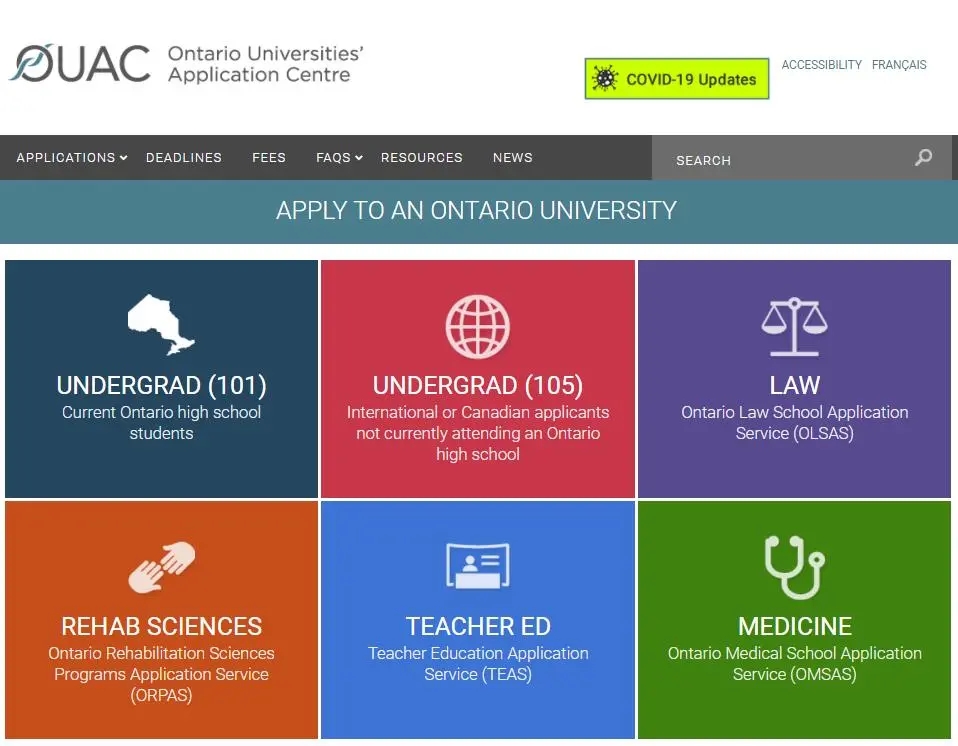Screen dimensions: 958x746
Task: Click the scales of justice Law icon
Action: point(794,326)
